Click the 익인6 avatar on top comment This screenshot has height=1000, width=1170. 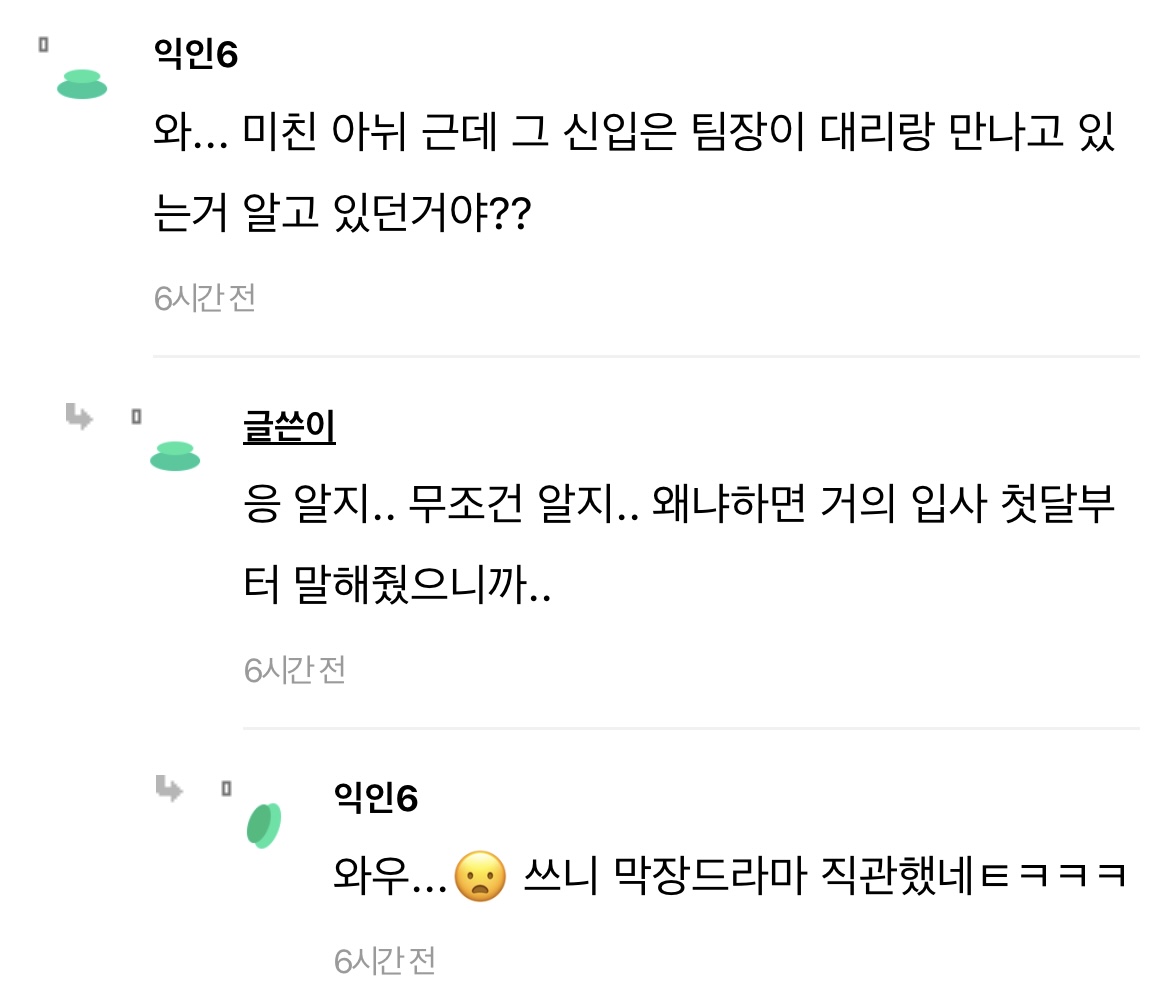point(82,84)
